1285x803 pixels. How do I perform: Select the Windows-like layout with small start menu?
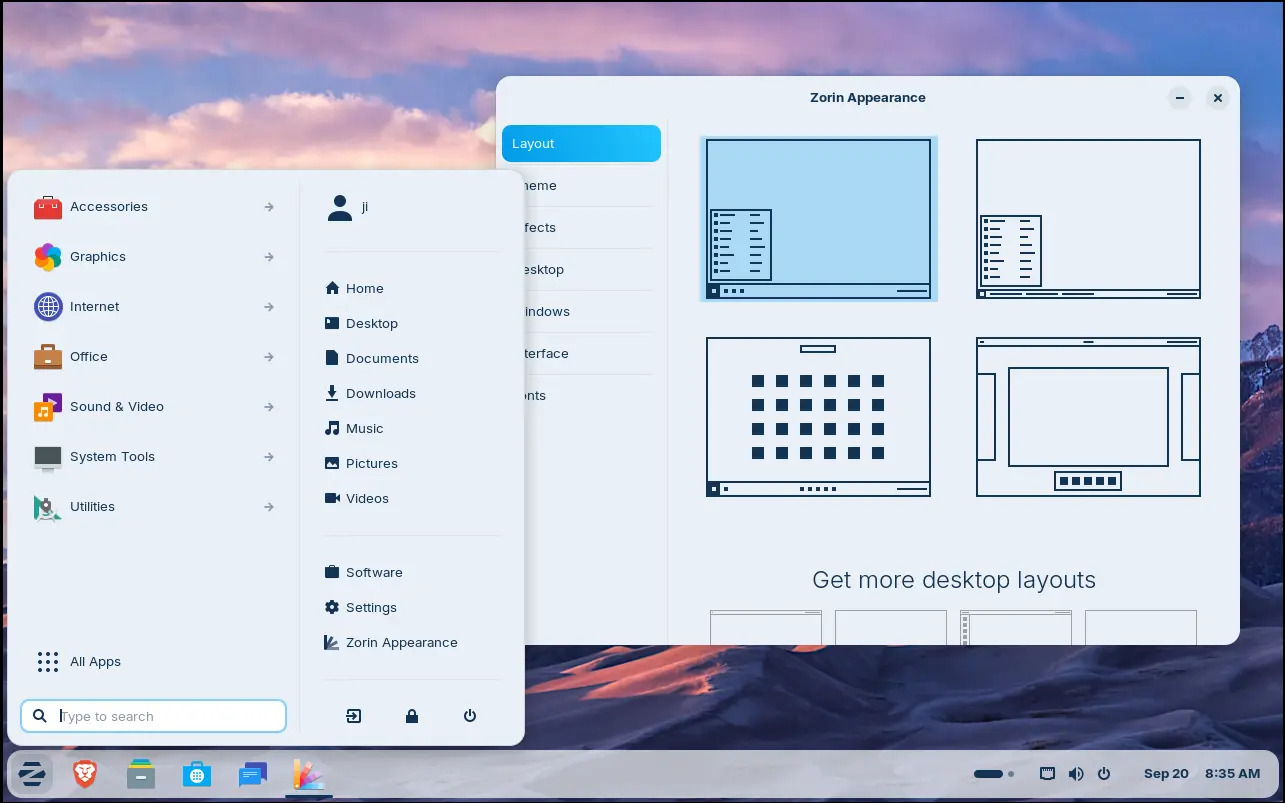818,219
